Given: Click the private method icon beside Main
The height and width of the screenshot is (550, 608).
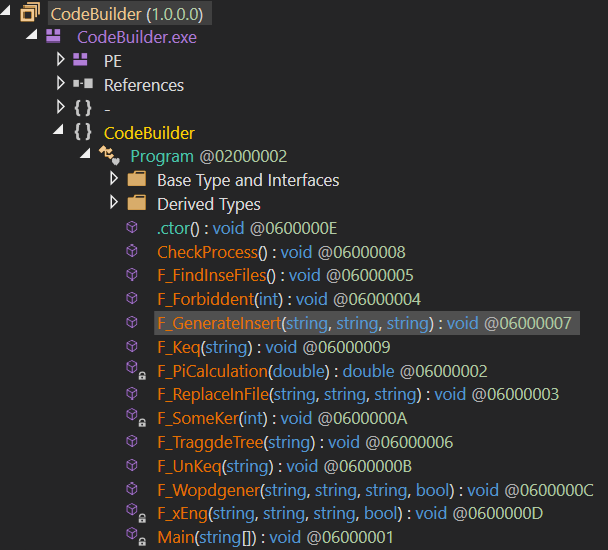Looking at the screenshot, I should pos(134,537).
